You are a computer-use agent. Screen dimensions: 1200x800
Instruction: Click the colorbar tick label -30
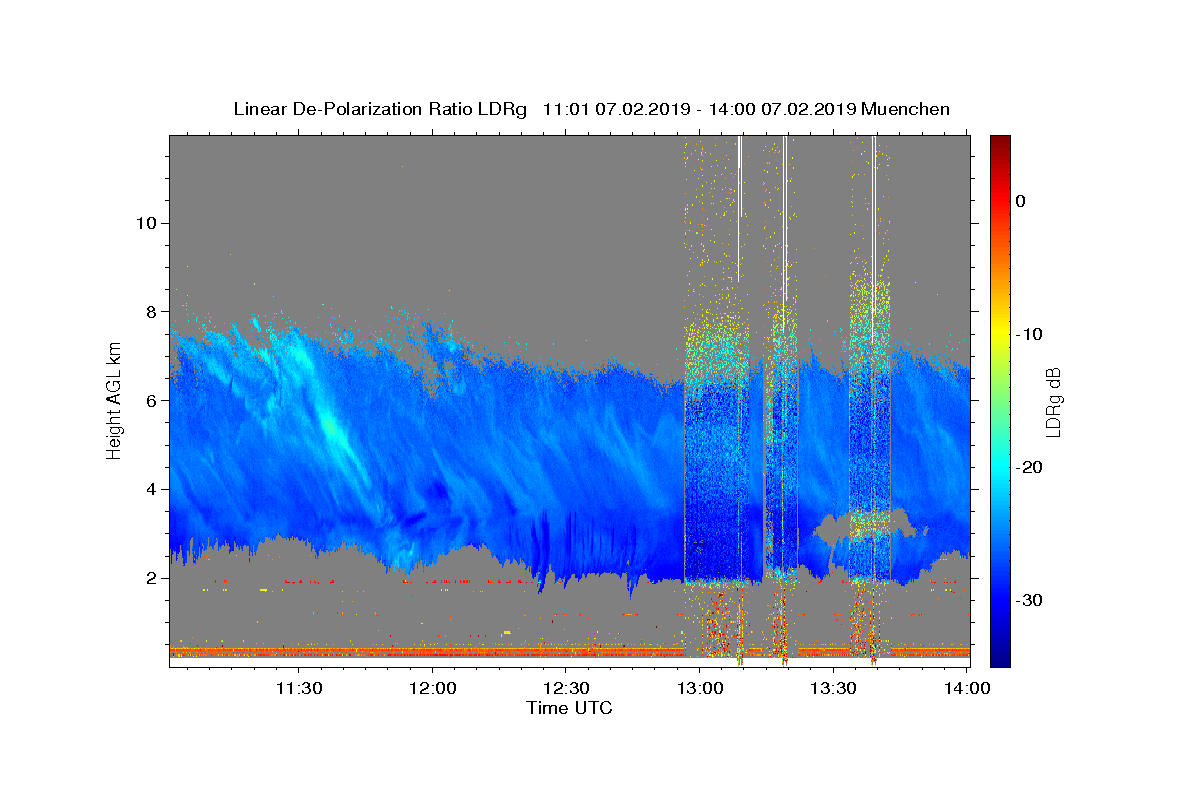click(1031, 600)
